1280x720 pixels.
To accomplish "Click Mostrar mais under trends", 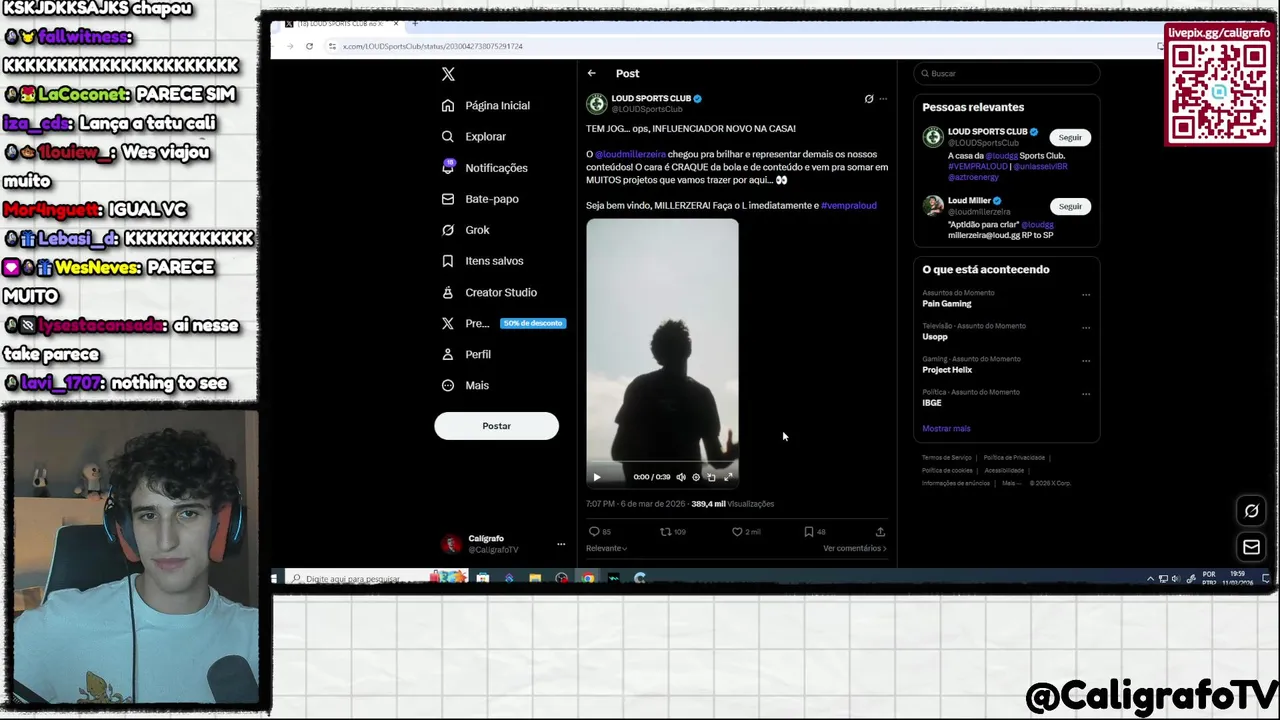I will coord(946,429).
